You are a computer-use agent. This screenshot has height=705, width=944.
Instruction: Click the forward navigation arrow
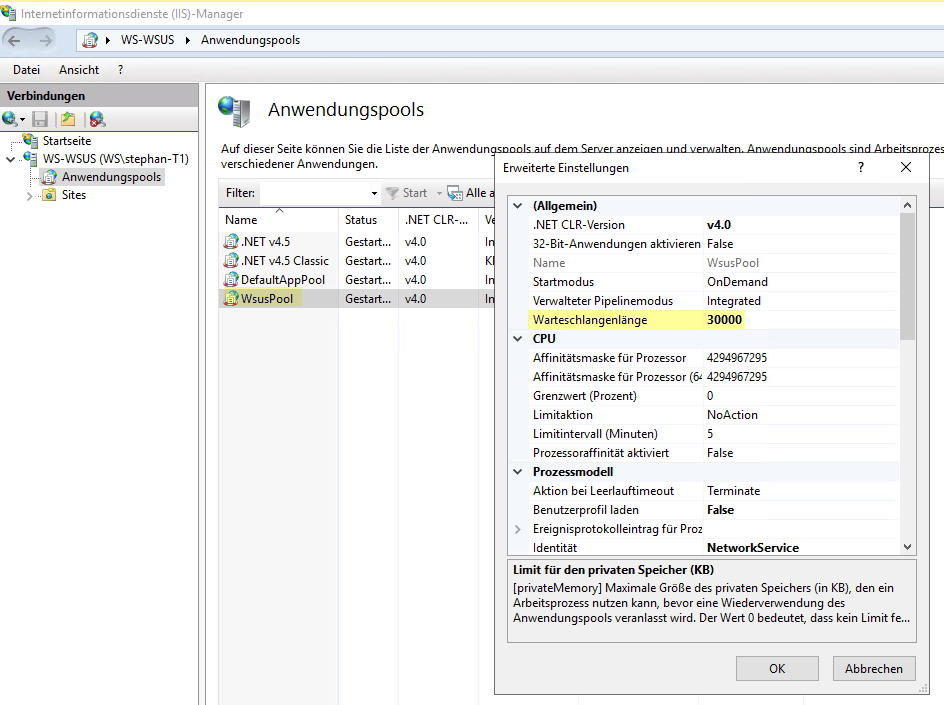(x=45, y=40)
